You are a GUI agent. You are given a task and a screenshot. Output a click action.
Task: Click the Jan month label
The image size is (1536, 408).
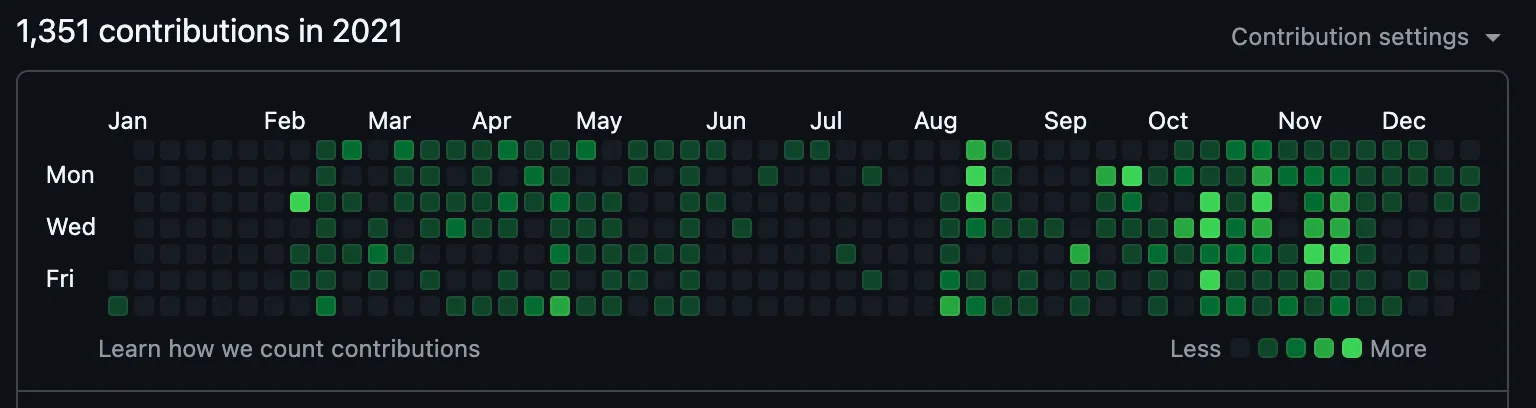(x=127, y=121)
